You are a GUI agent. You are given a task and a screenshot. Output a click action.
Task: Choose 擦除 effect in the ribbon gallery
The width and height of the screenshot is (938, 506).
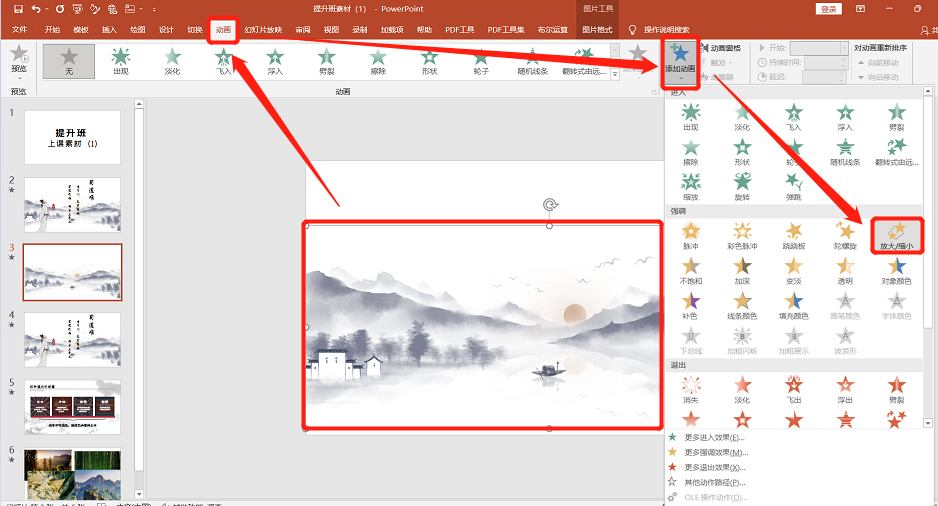[x=378, y=61]
